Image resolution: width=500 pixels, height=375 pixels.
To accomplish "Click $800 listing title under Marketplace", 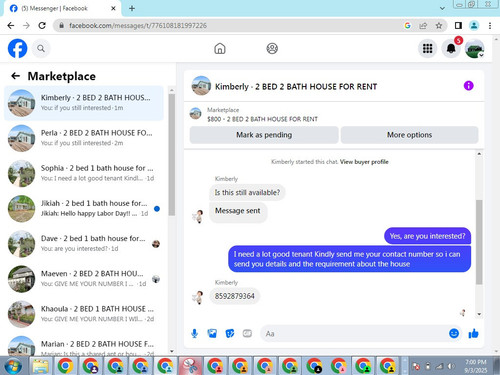I will tap(262, 119).
